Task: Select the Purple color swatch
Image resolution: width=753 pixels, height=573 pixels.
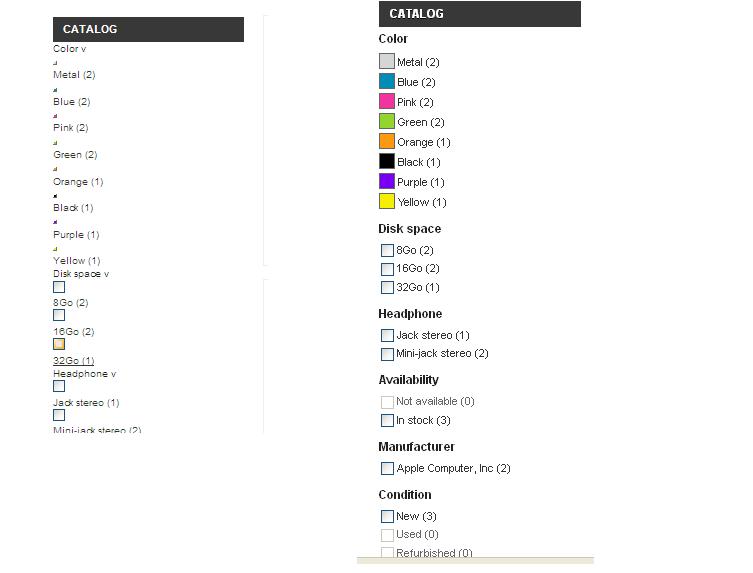Action: pyautogui.click(x=387, y=181)
